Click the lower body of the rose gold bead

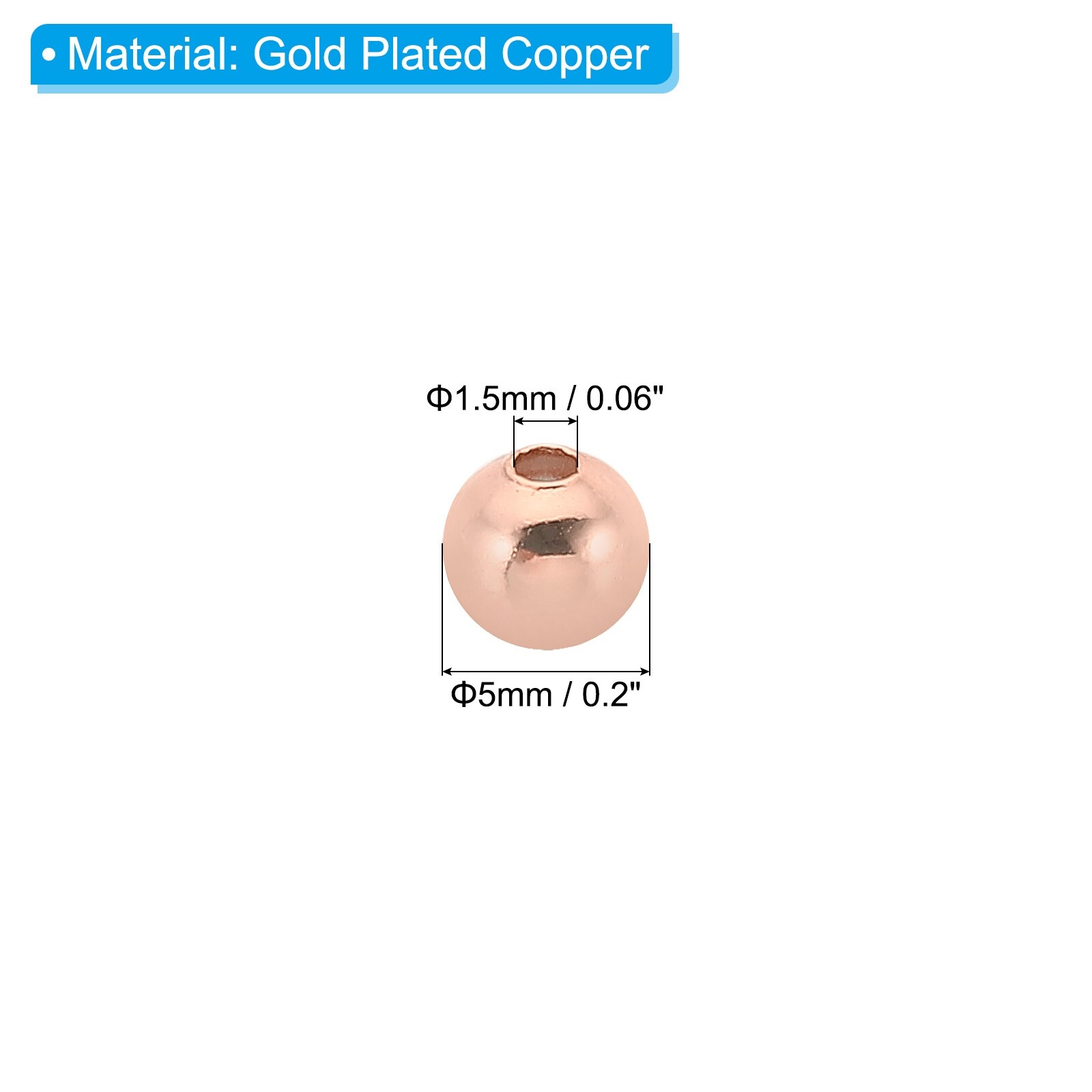tap(546, 607)
